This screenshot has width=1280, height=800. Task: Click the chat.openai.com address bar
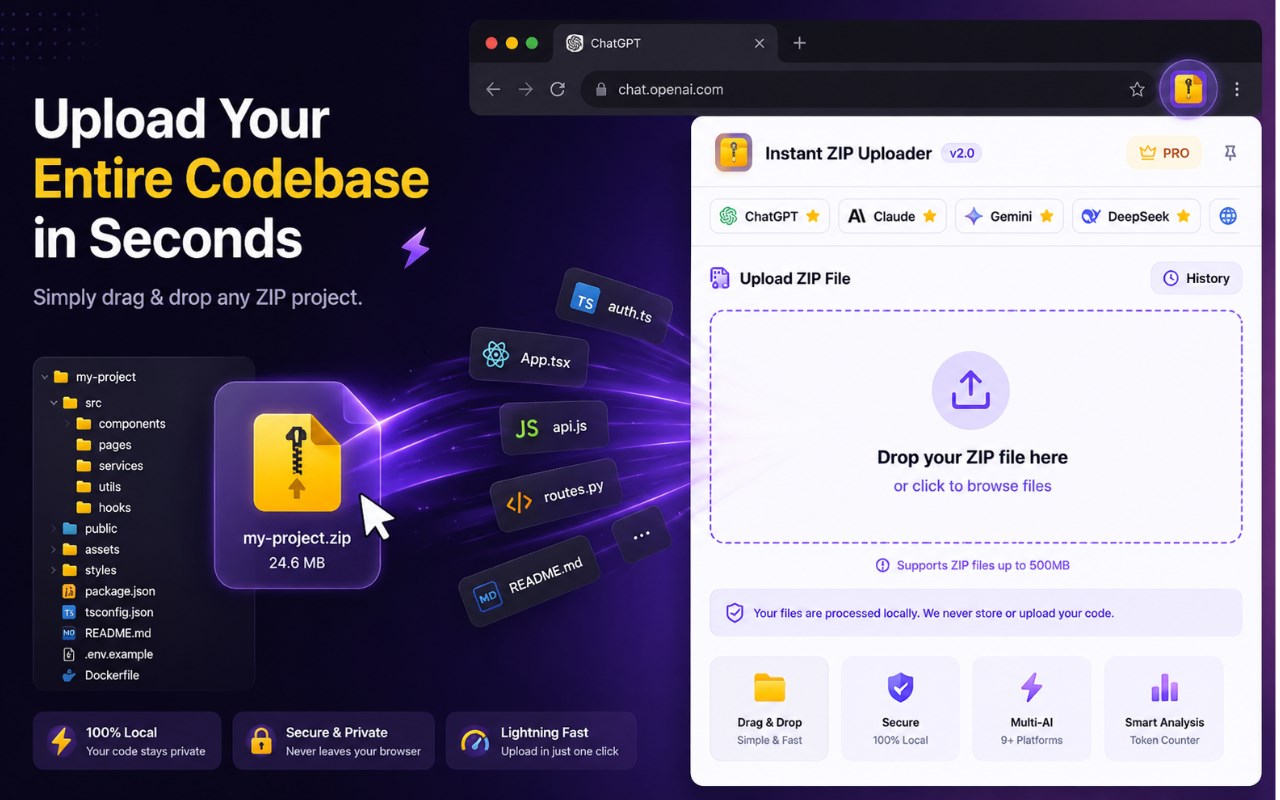click(x=868, y=89)
